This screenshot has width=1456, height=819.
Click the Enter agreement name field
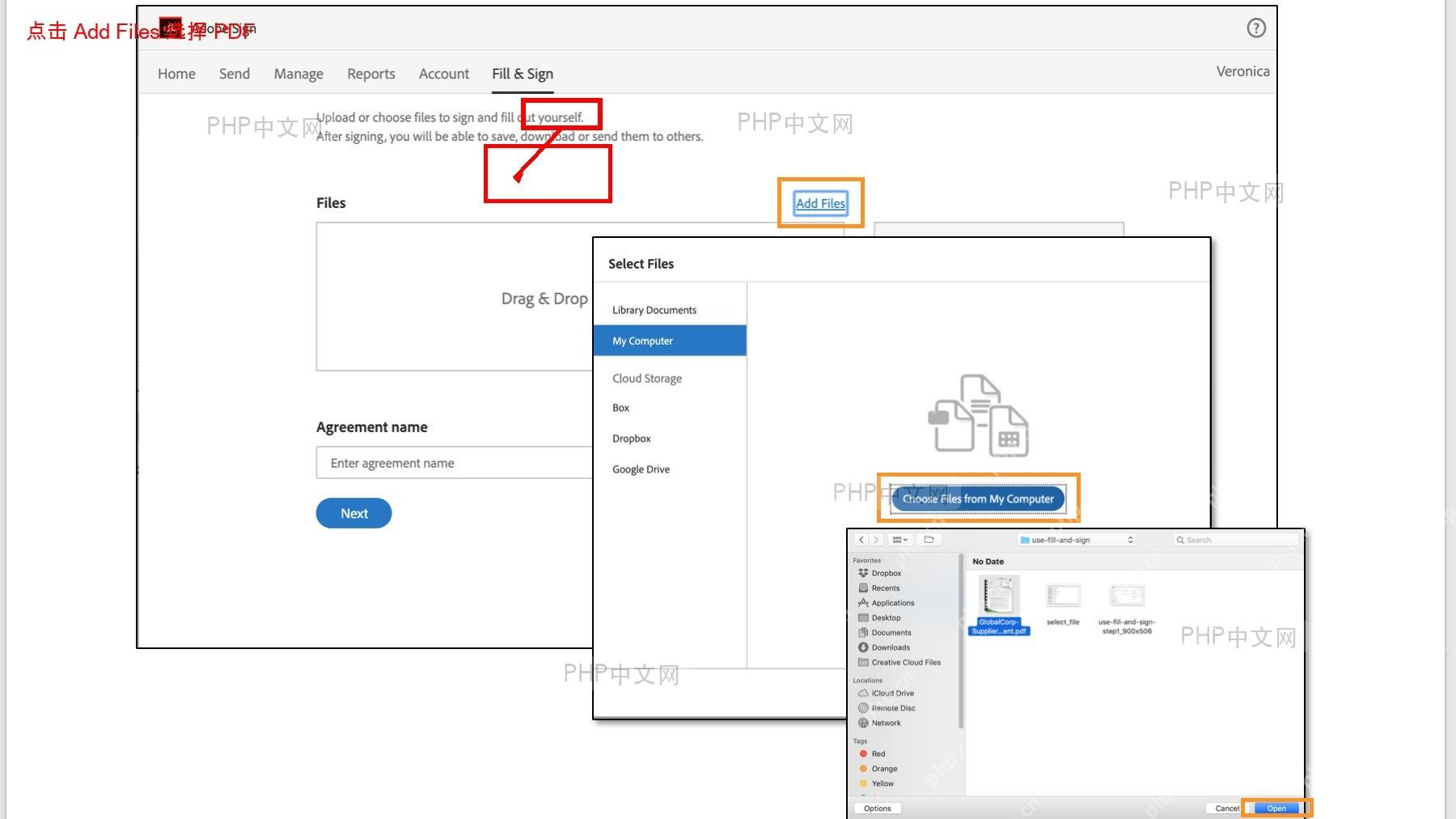(x=455, y=463)
